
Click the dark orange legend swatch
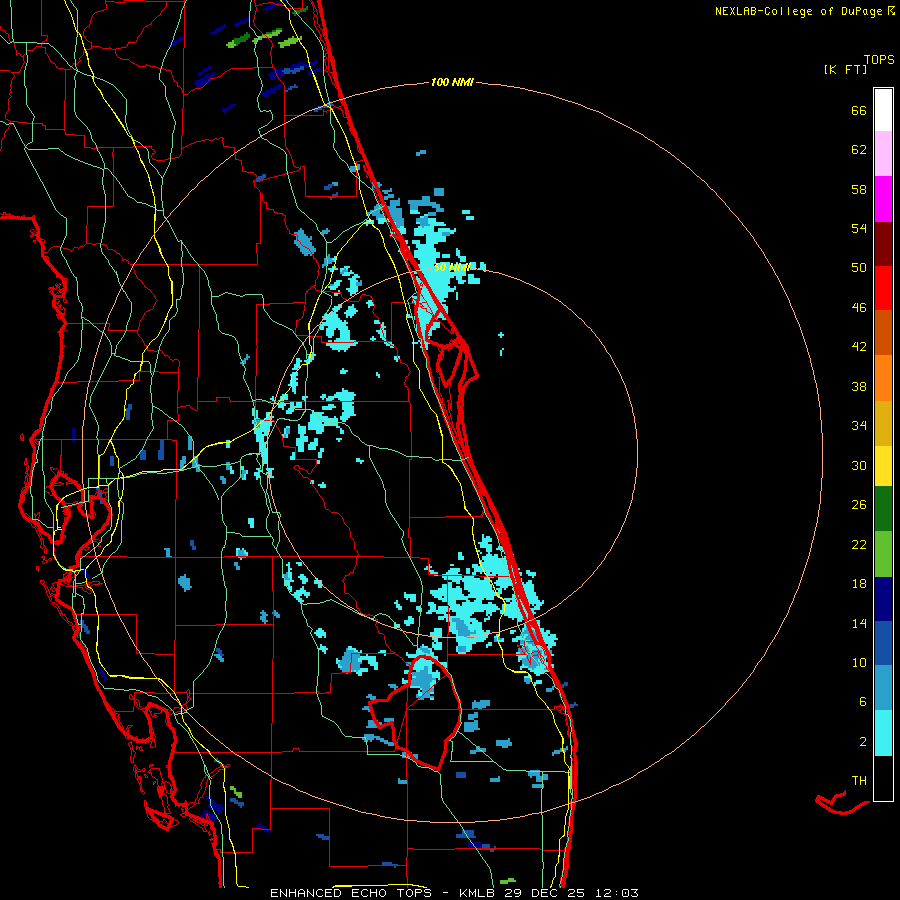[x=883, y=332]
